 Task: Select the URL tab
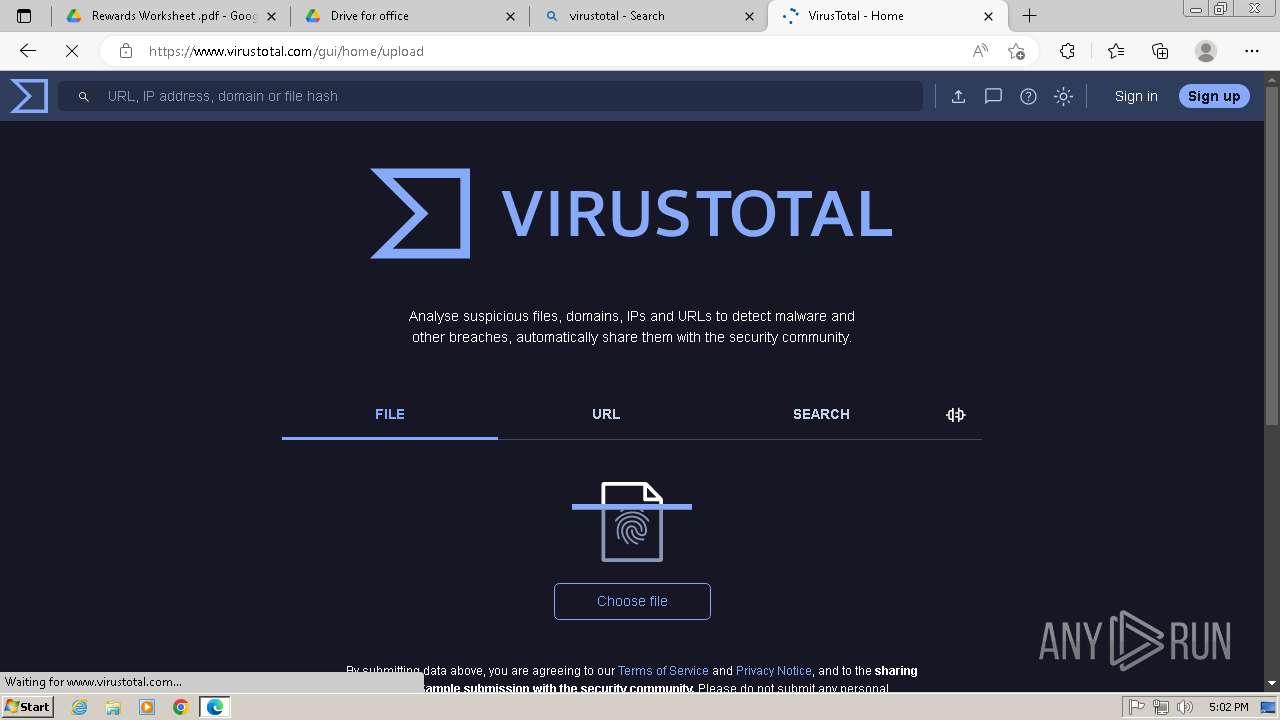click(x=606, y=414)
